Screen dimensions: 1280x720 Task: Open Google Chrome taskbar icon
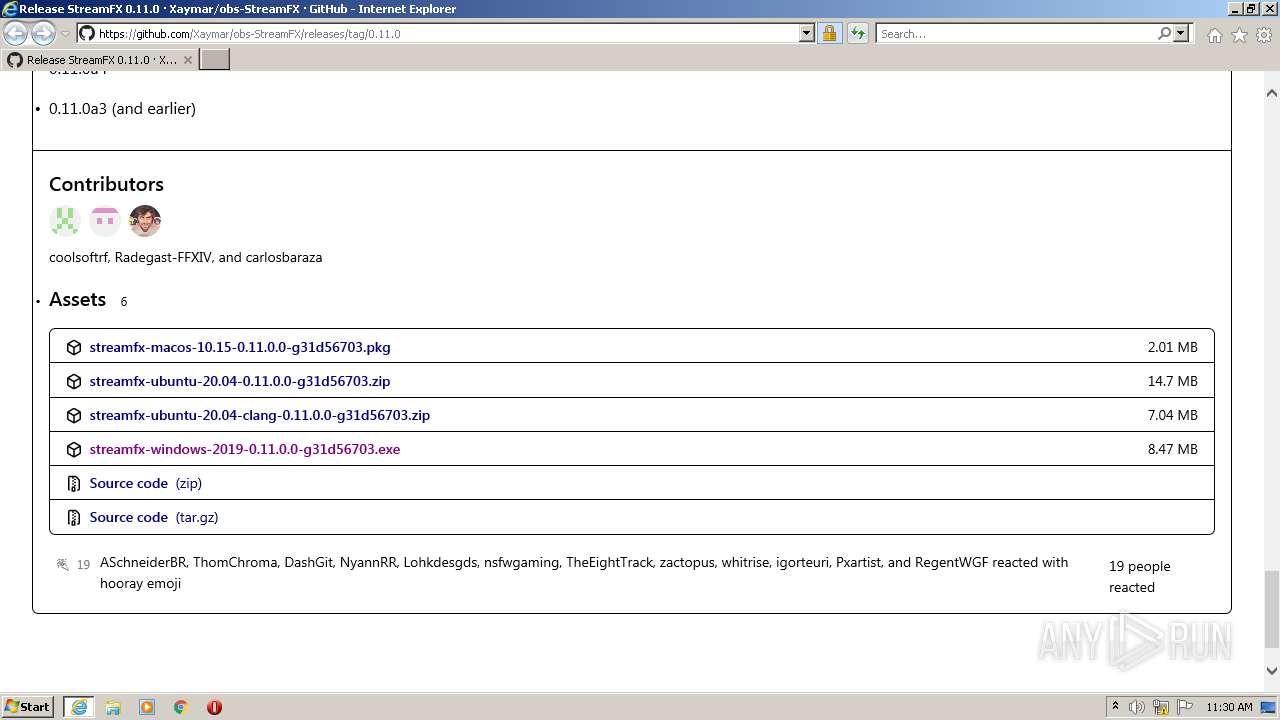point(181,707)
